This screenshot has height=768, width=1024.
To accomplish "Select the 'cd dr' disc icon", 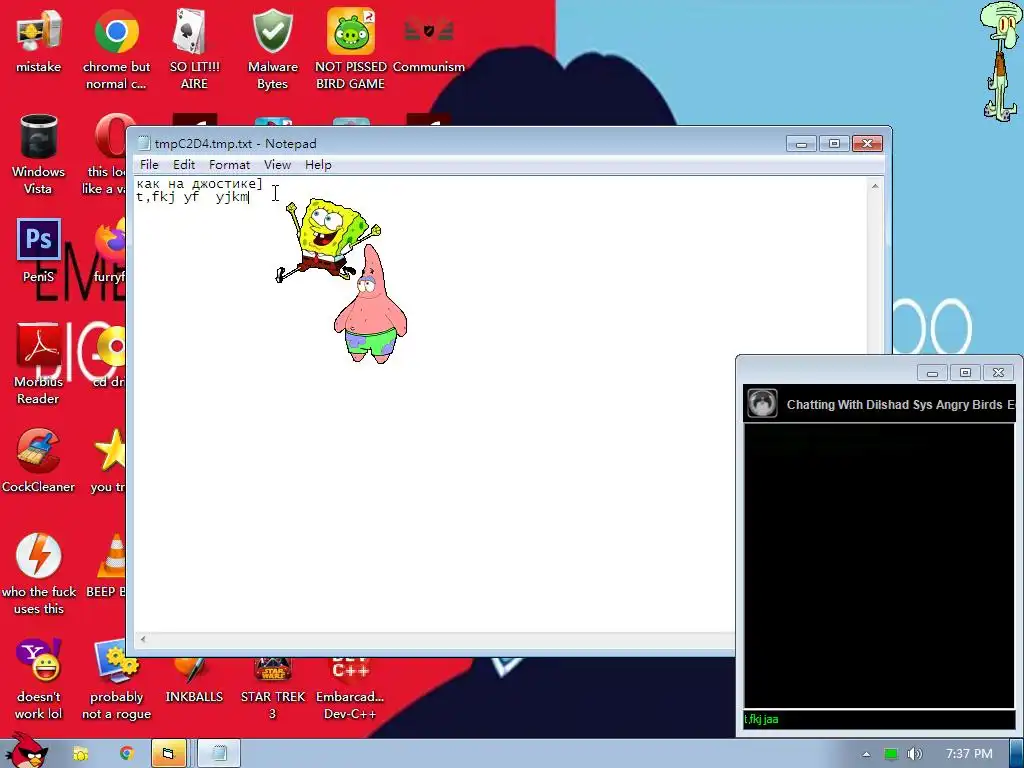I will pos(110,356).
